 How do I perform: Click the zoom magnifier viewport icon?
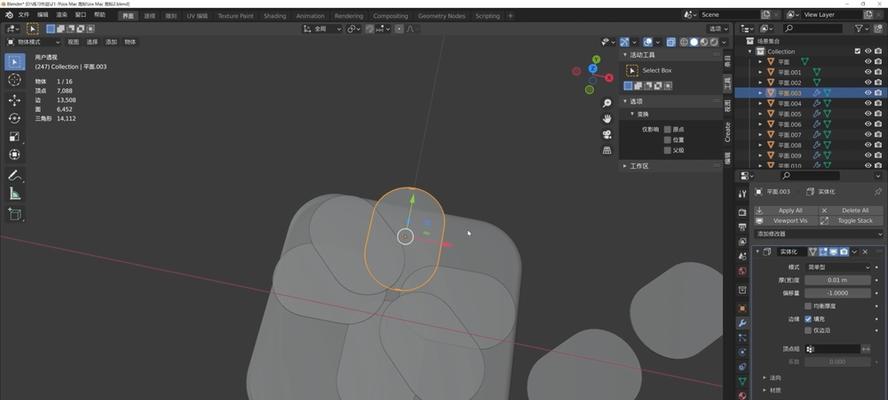607,103
